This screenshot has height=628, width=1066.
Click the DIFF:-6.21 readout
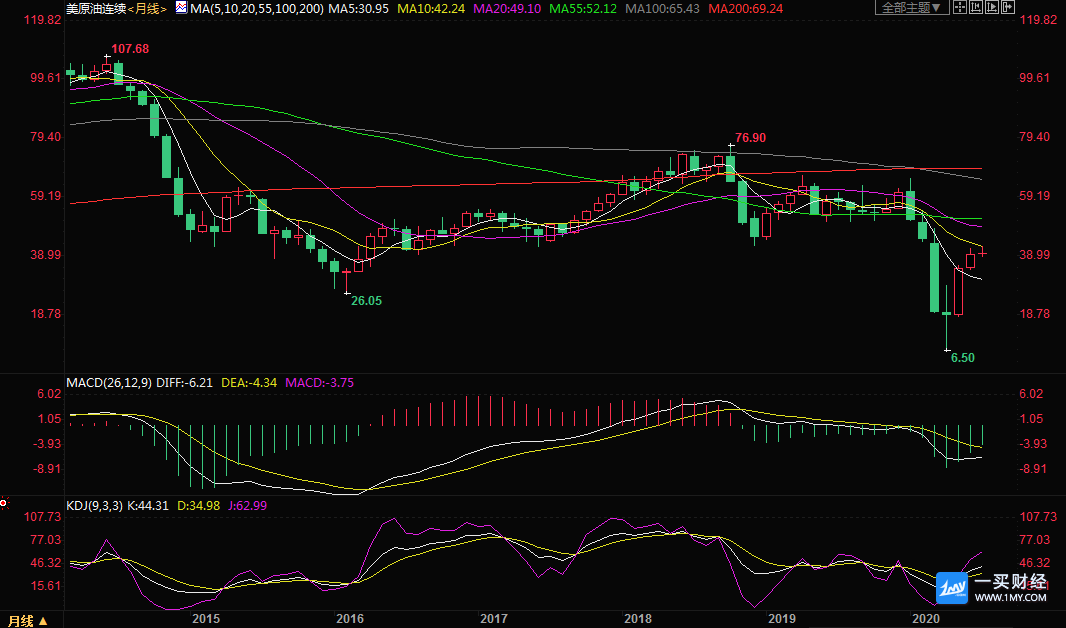point(184,383)
